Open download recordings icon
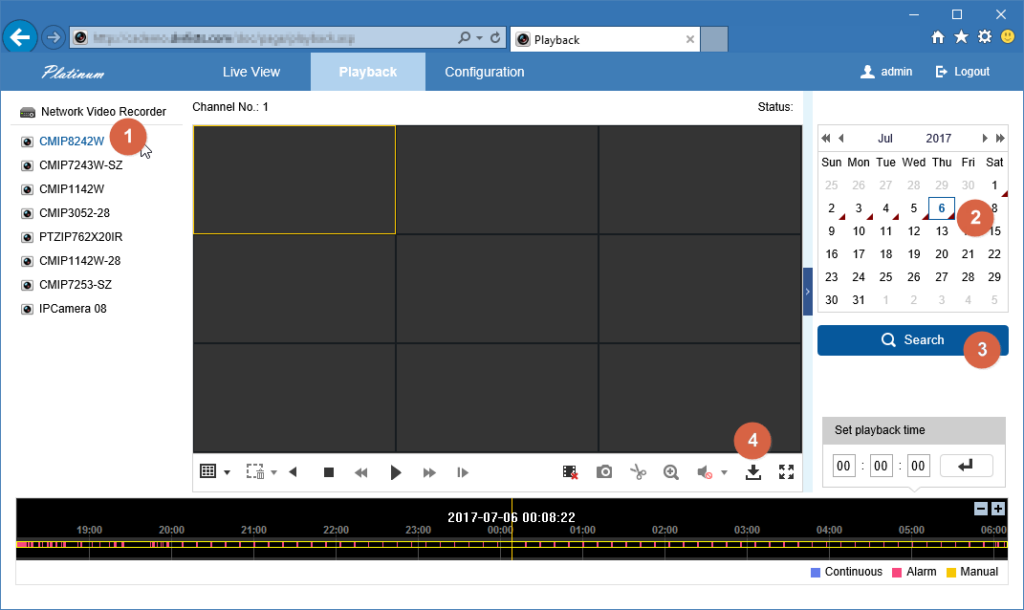 tap(753, 472)
